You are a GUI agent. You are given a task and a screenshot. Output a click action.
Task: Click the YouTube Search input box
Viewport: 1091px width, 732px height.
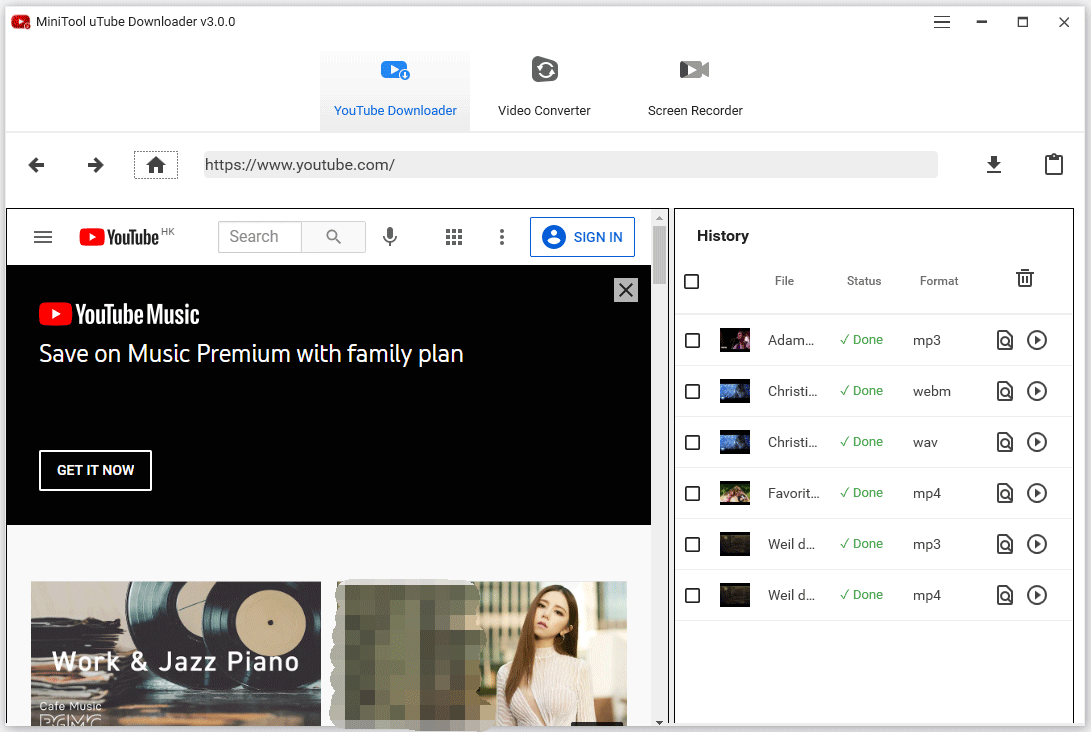click(260, 237)
